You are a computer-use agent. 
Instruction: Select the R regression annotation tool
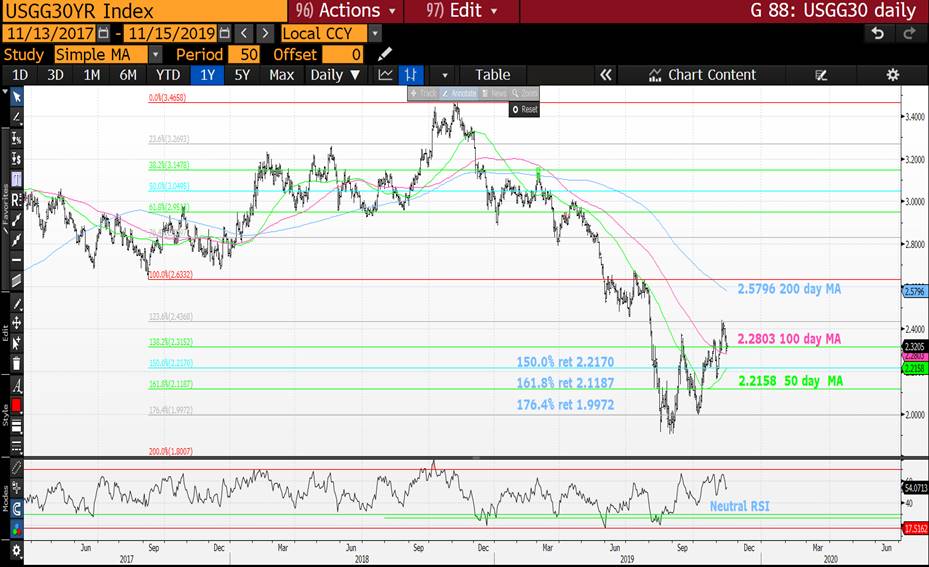16,200
